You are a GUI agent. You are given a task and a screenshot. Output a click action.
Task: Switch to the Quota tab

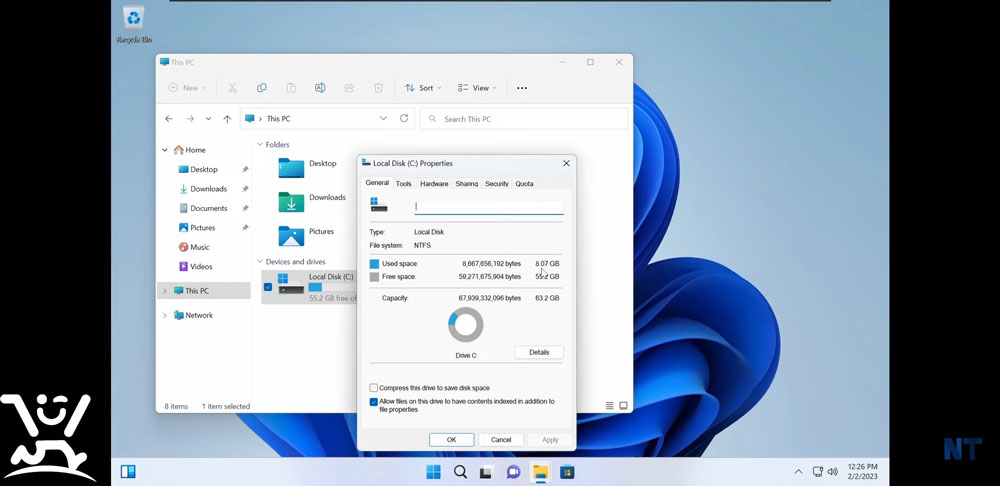coord(524,184)
